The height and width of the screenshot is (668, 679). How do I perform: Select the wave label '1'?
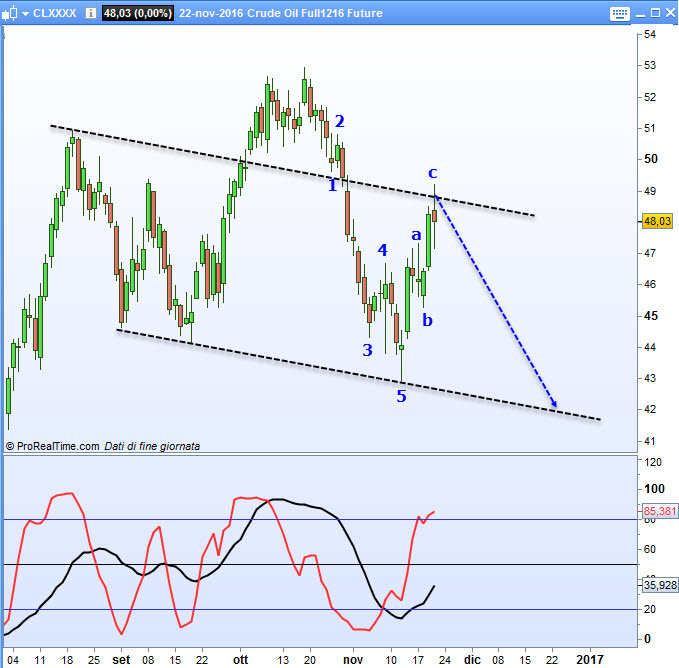(x=332, y=186)
